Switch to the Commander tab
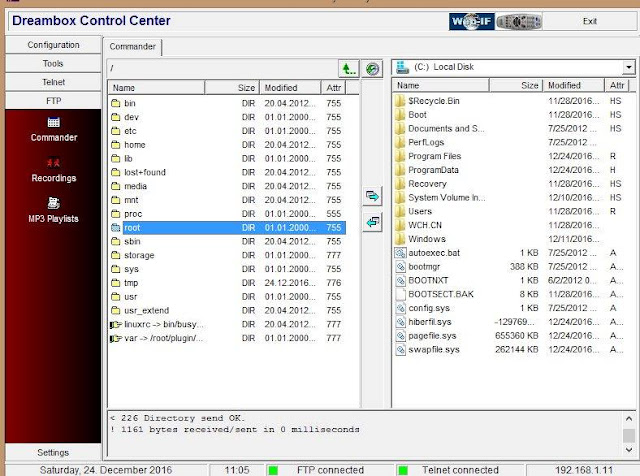The image size is (640, 476). coord(133,47)
